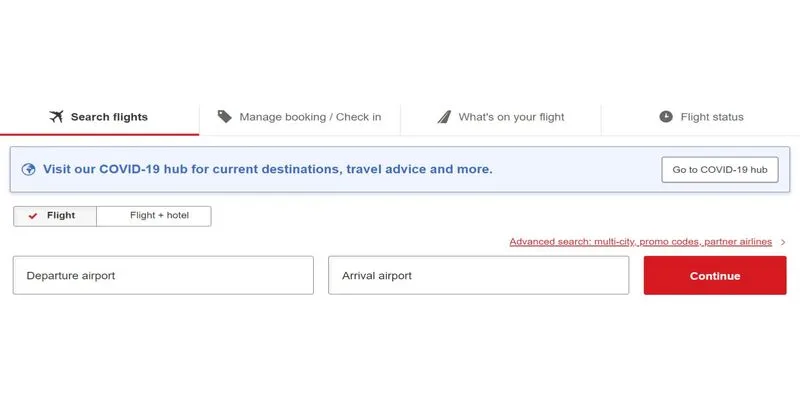Open the Search flights tab

(99, 118)
